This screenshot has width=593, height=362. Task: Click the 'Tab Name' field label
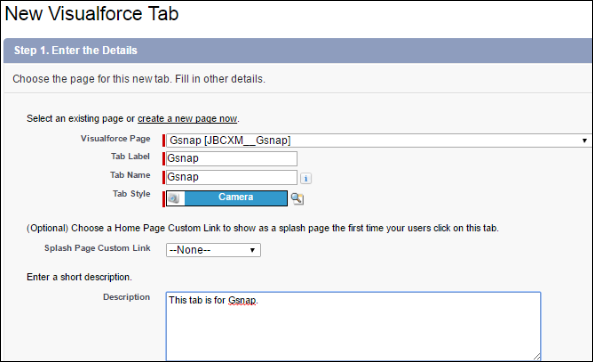pyautogui.click(x=130, y=175)
